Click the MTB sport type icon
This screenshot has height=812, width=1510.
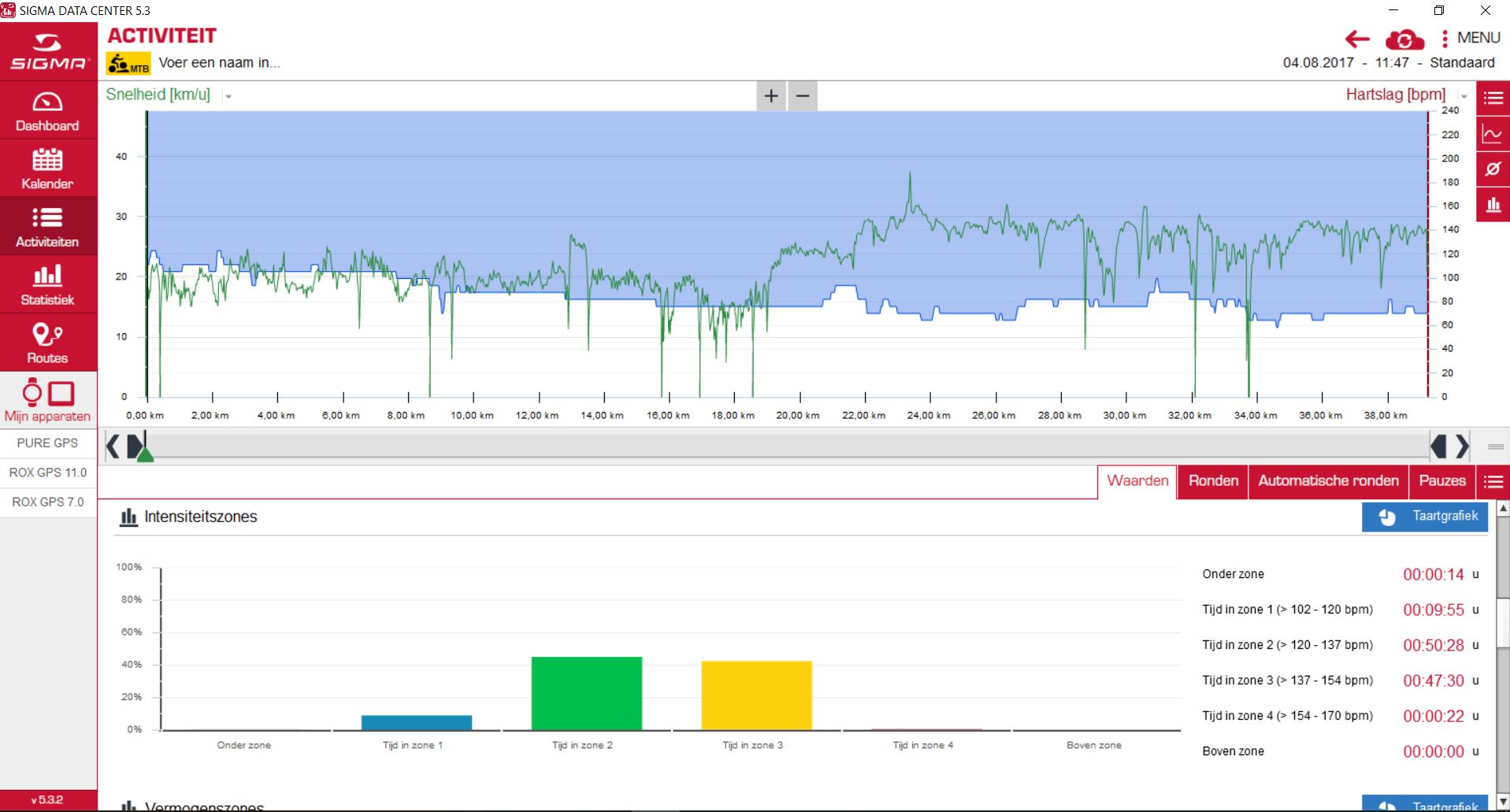[x=128, y=63]
